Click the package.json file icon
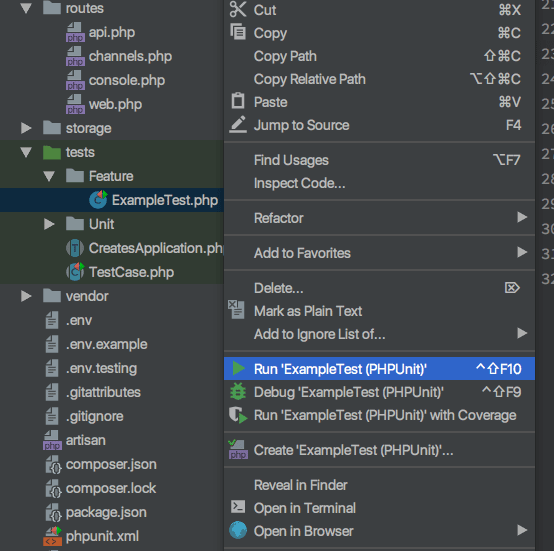Screen dimensions: 554x551 pos(53,513)
